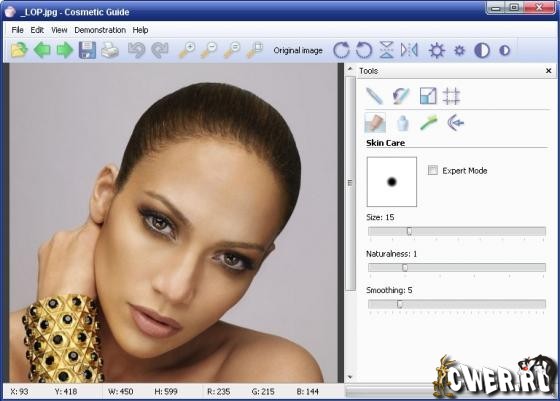
Task: Select the crop grid tool
Action: point(451,96)
